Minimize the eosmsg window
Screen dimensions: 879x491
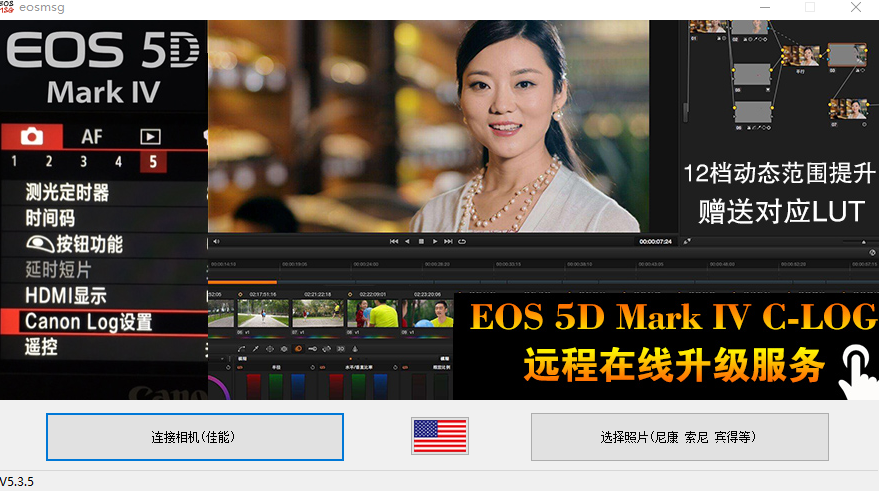[765, 7]
